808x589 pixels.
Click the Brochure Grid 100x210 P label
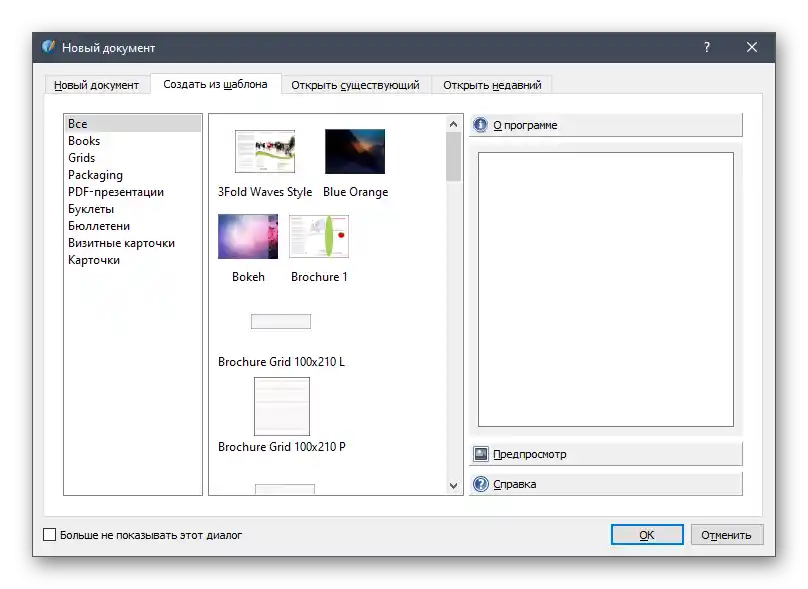(282, 447)
